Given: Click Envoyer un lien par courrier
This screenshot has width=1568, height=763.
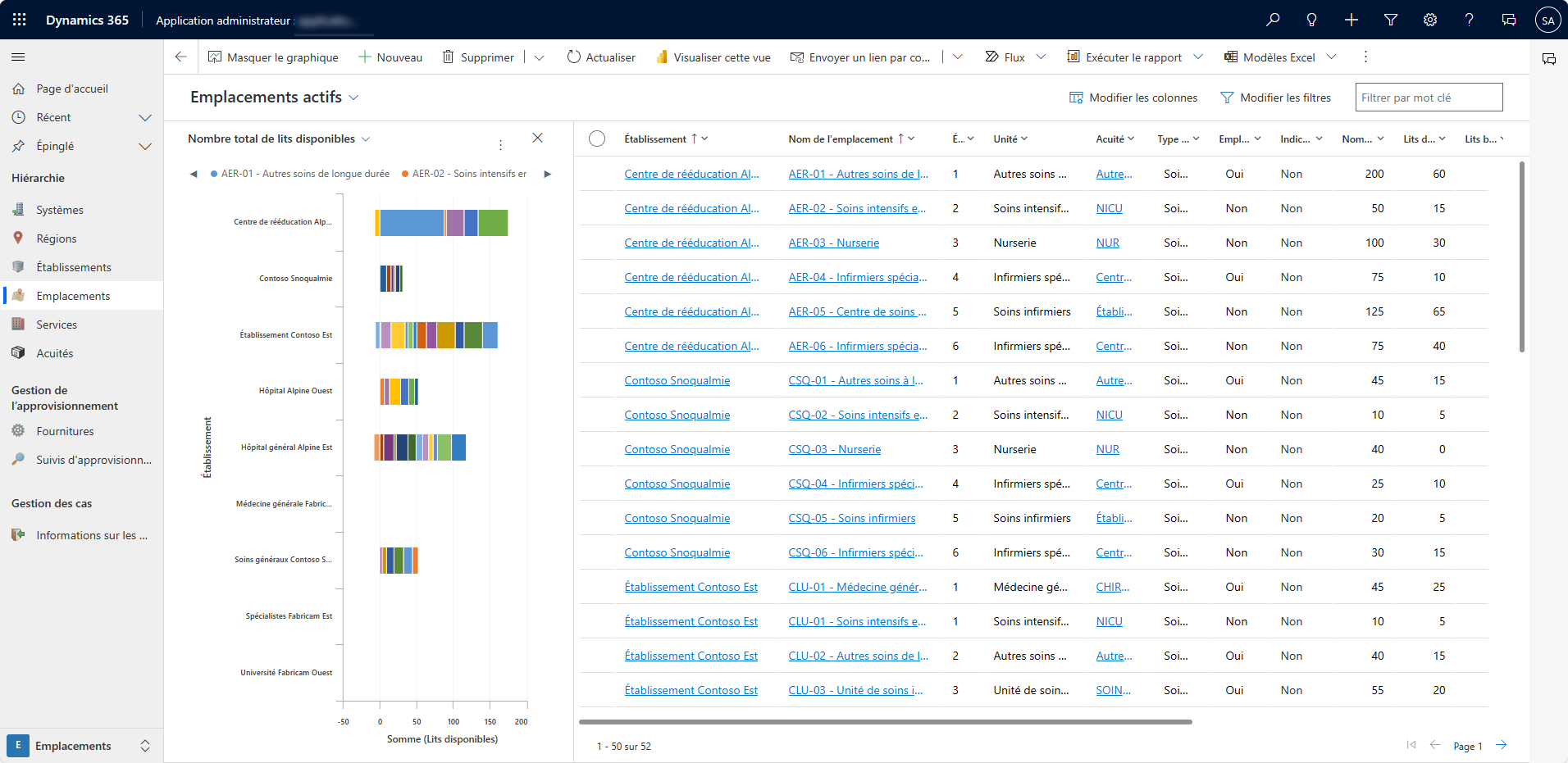Looking at the screenshot, I should coord(860,57).
